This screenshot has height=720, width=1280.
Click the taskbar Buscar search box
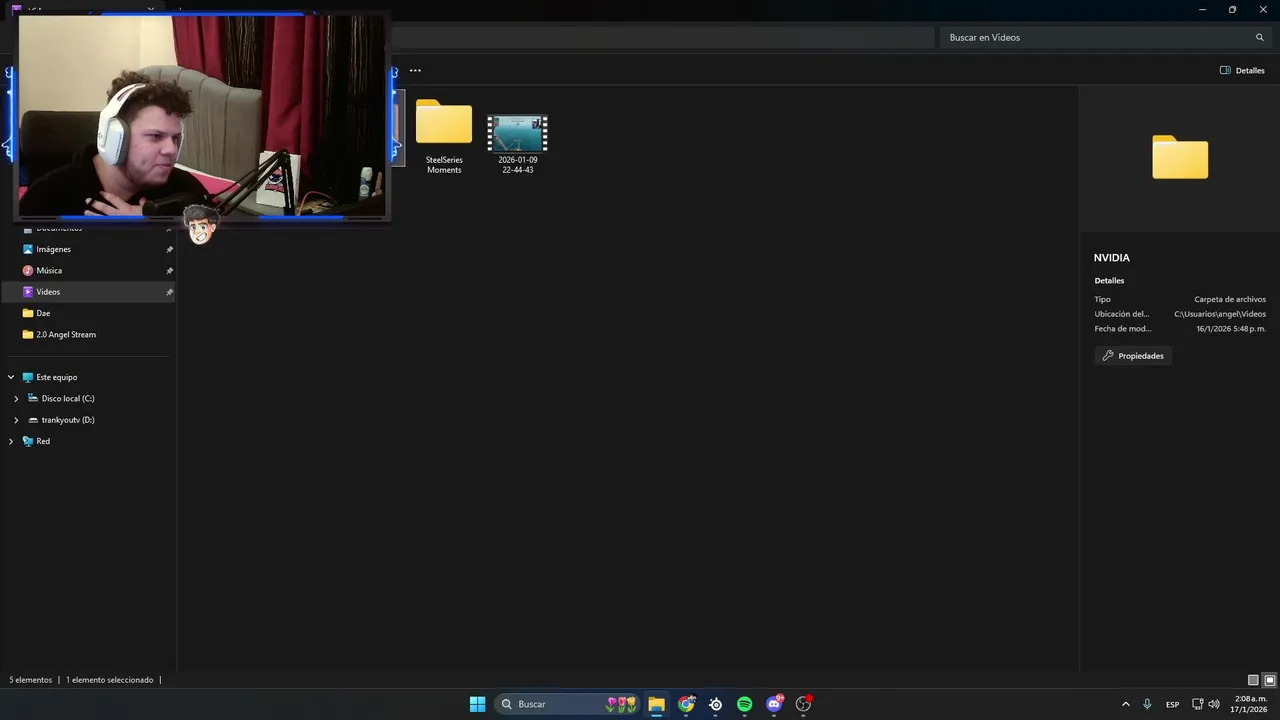coord(567,704)
